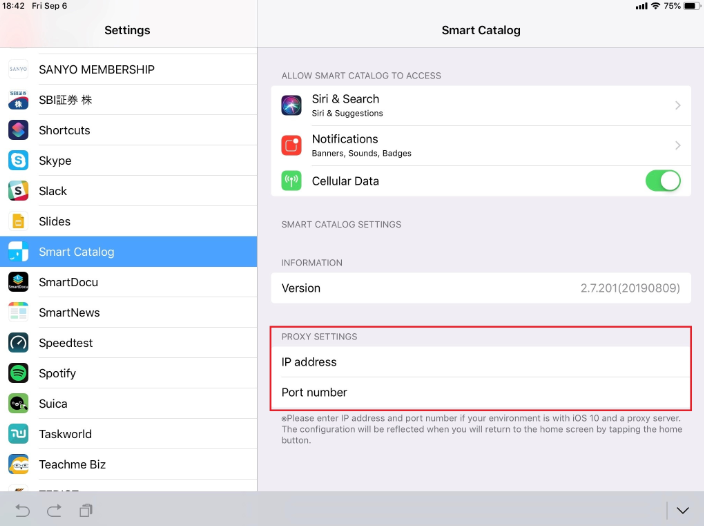This screenshot has height=526, width=704.
Task: Open Notifications row chevron
Action: tap(677, 145)
